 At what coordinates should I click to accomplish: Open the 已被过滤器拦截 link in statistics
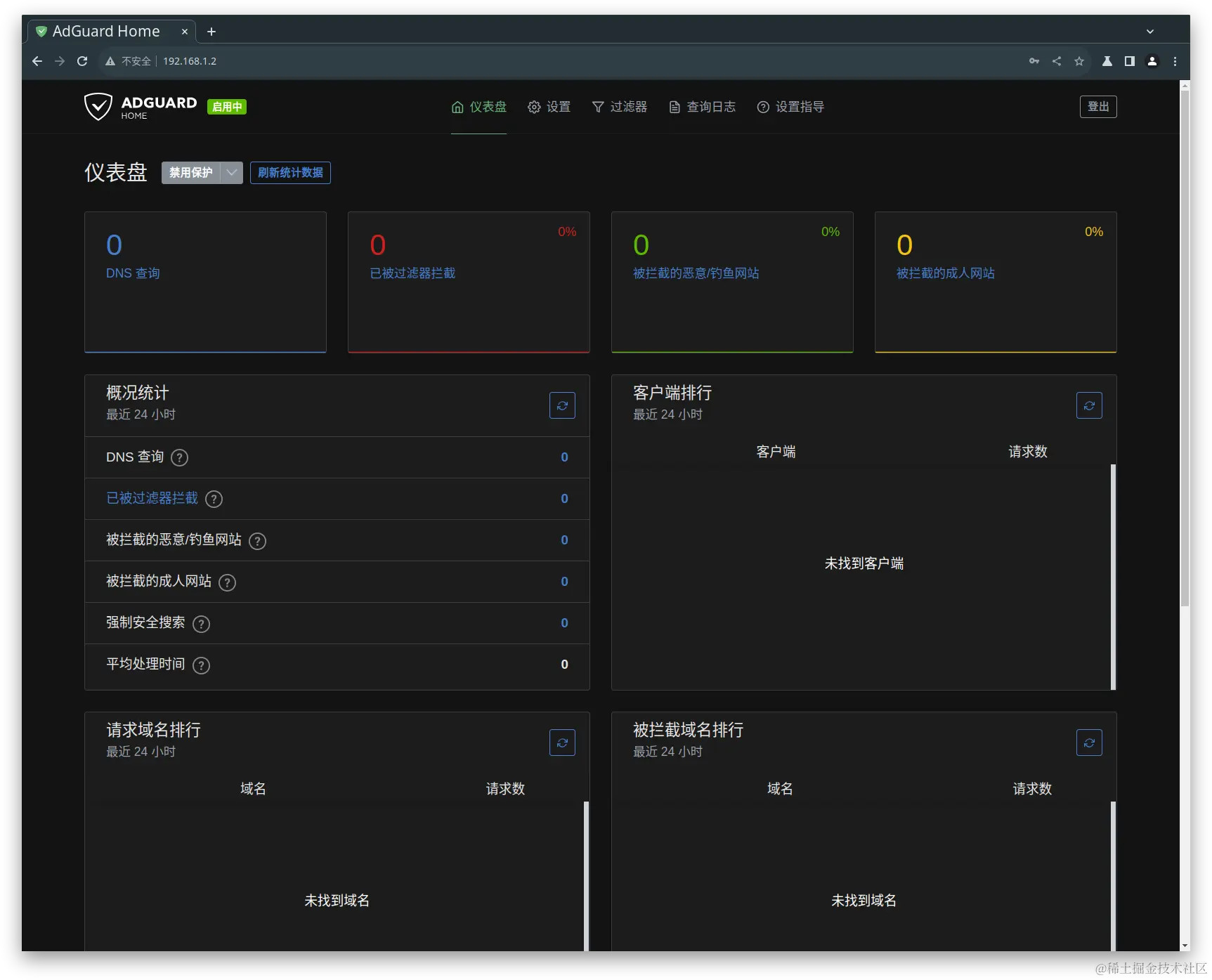click(152, 498)
